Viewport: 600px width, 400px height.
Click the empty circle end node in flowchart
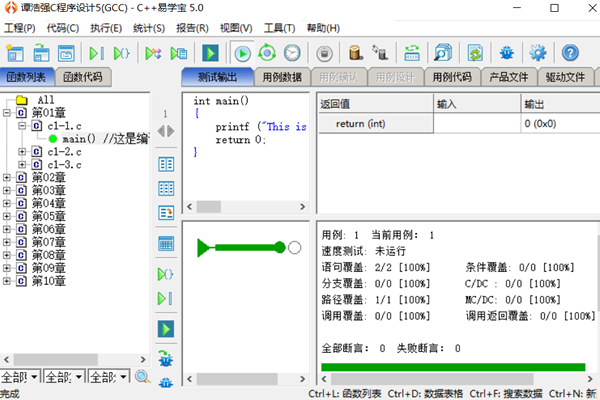(294, 248)
